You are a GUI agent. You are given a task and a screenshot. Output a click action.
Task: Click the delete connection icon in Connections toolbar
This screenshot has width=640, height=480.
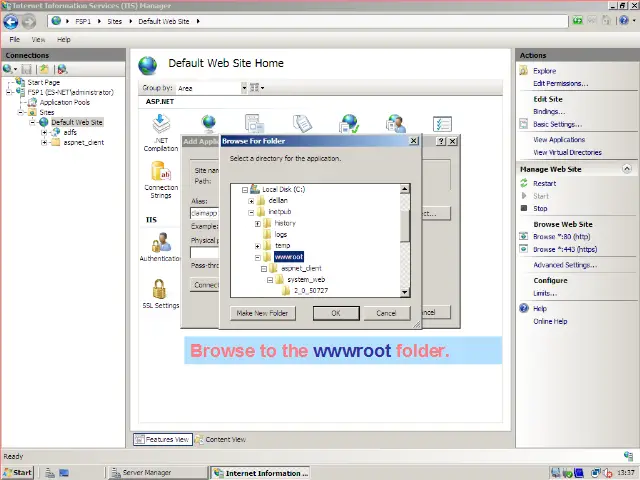(x=62, y=69)
